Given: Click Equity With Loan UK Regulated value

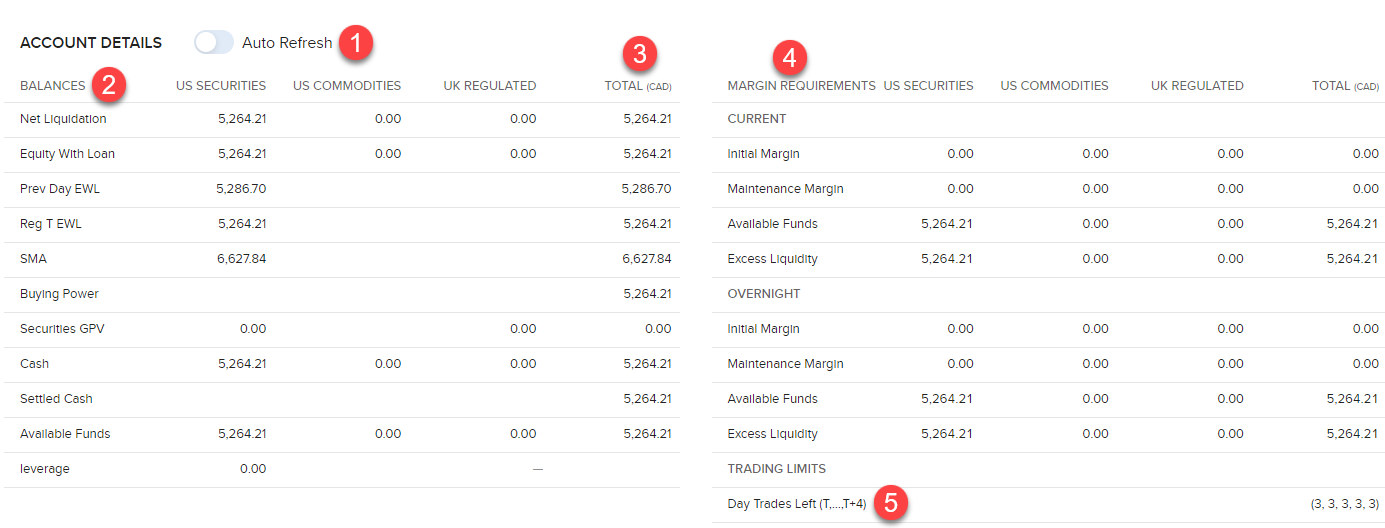Looking at the screenshot, I should [x=523, y=154].
